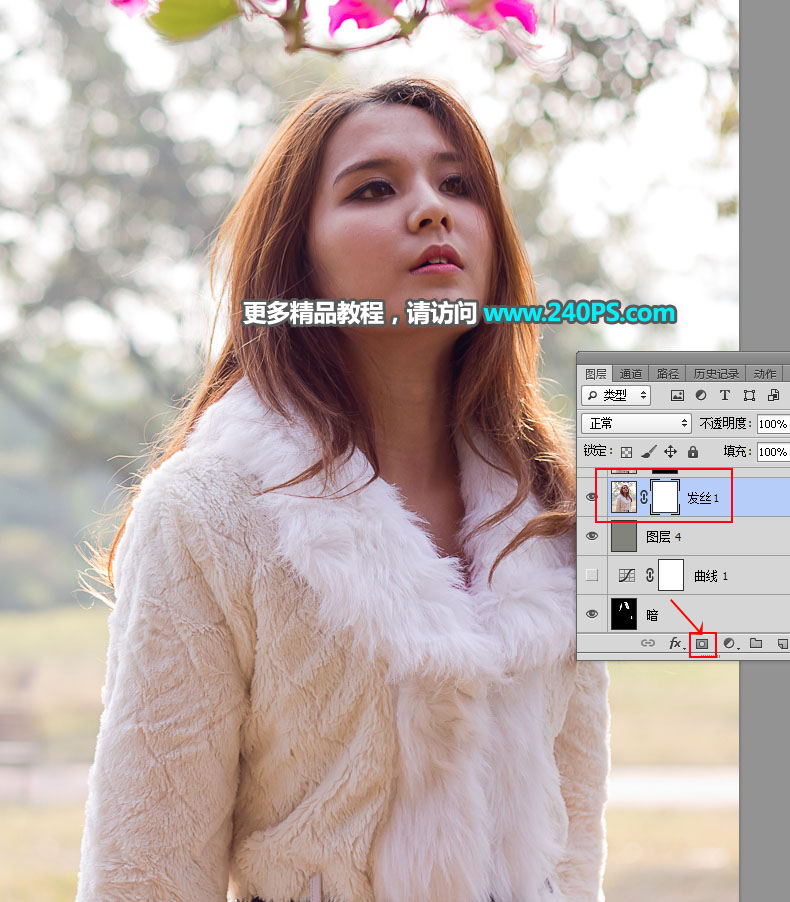Click the link layers chain icon
This screenshot has height=902, width=790.
tap(648, 643)
